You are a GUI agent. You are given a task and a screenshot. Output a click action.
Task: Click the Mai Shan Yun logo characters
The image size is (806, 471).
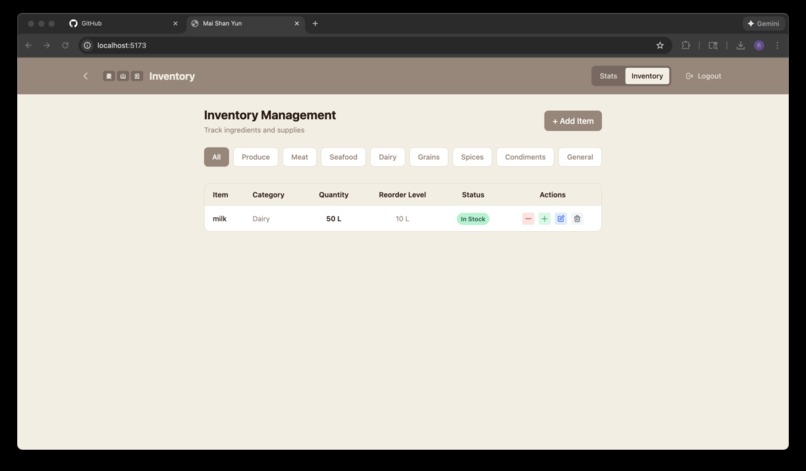click(122, 76)
